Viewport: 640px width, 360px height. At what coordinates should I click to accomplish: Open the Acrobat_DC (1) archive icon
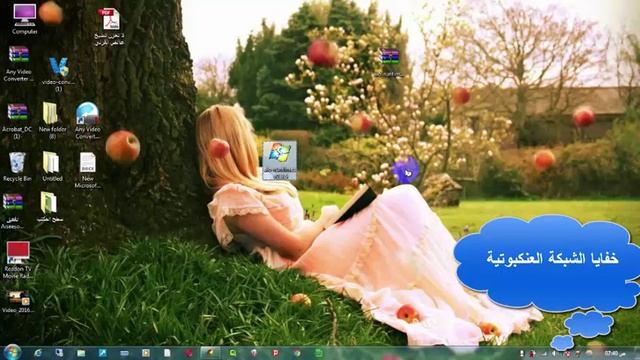(x=17, y=120)
